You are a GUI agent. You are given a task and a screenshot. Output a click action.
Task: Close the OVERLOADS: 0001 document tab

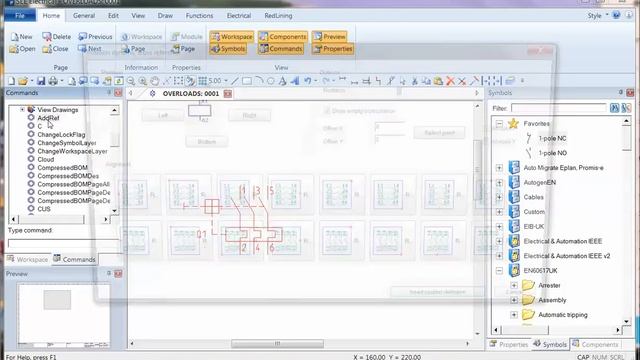point(228,93)
